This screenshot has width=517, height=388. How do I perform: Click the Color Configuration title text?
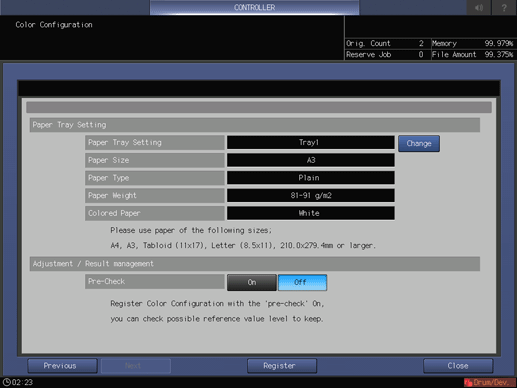(x=54, y=25)
